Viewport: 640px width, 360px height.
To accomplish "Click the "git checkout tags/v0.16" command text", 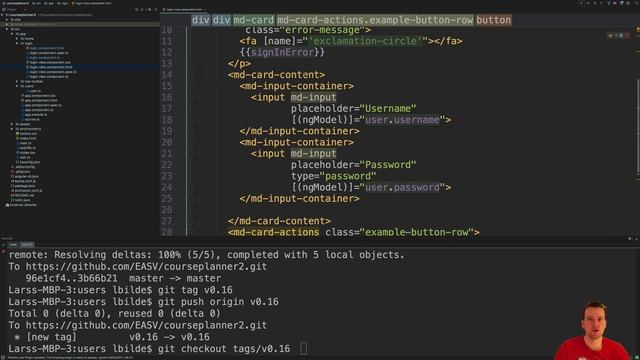I will 224,349.
